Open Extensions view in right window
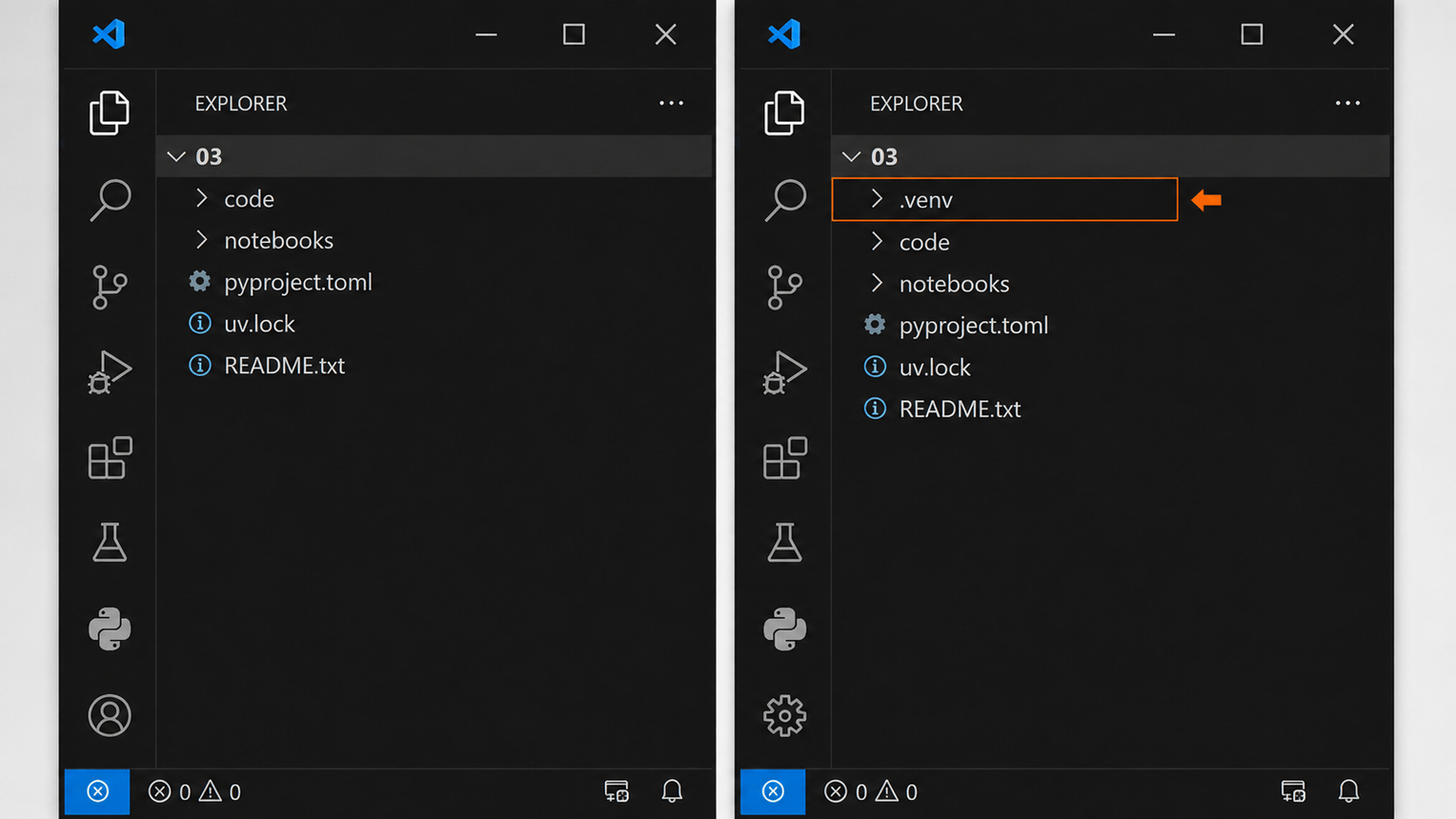This screenshot has width=1456, height=819. (x=785, y=458)
